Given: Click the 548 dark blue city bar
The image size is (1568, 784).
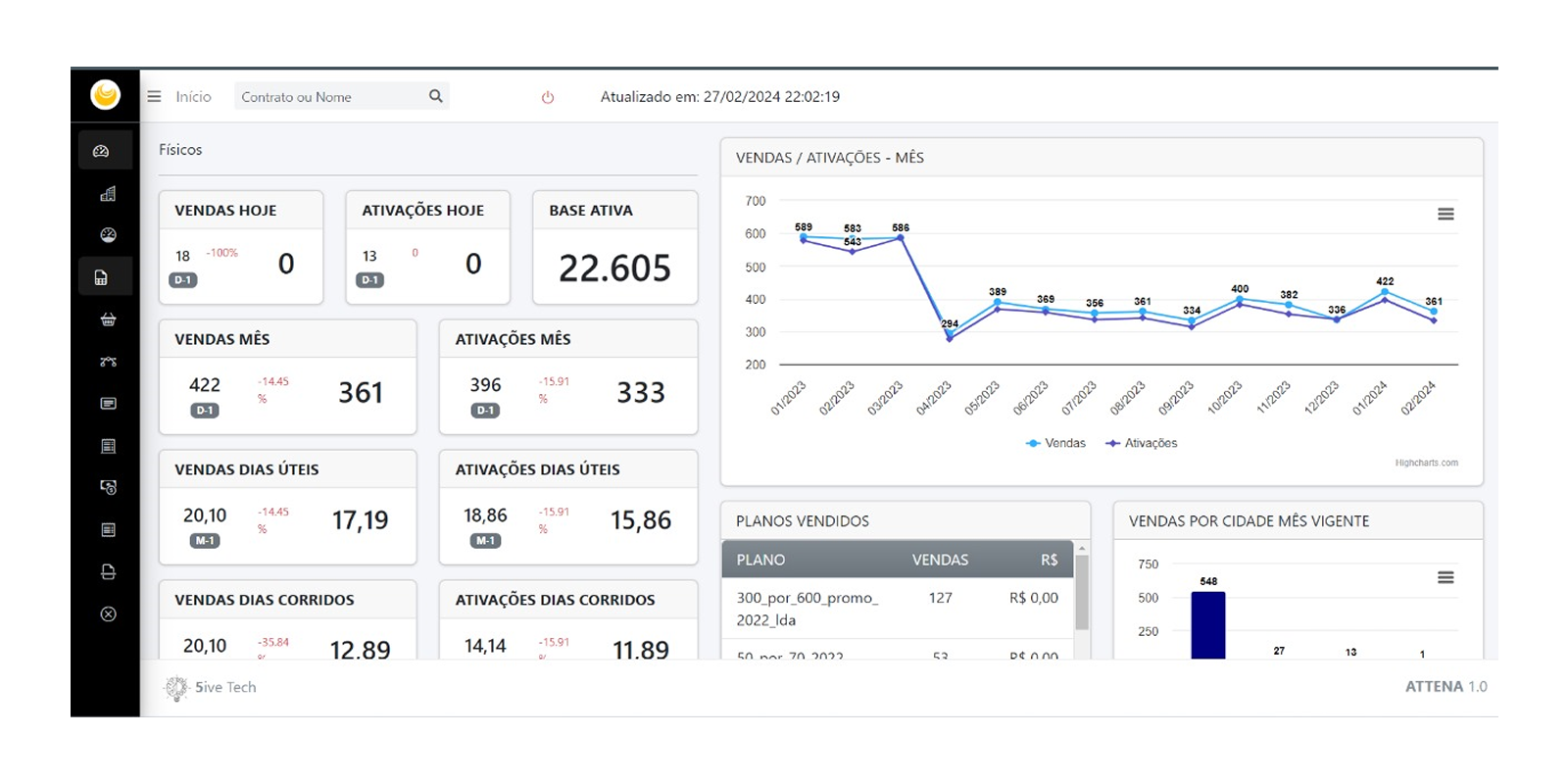Looking at the screenshot, I should click(x=1207, y=625).
